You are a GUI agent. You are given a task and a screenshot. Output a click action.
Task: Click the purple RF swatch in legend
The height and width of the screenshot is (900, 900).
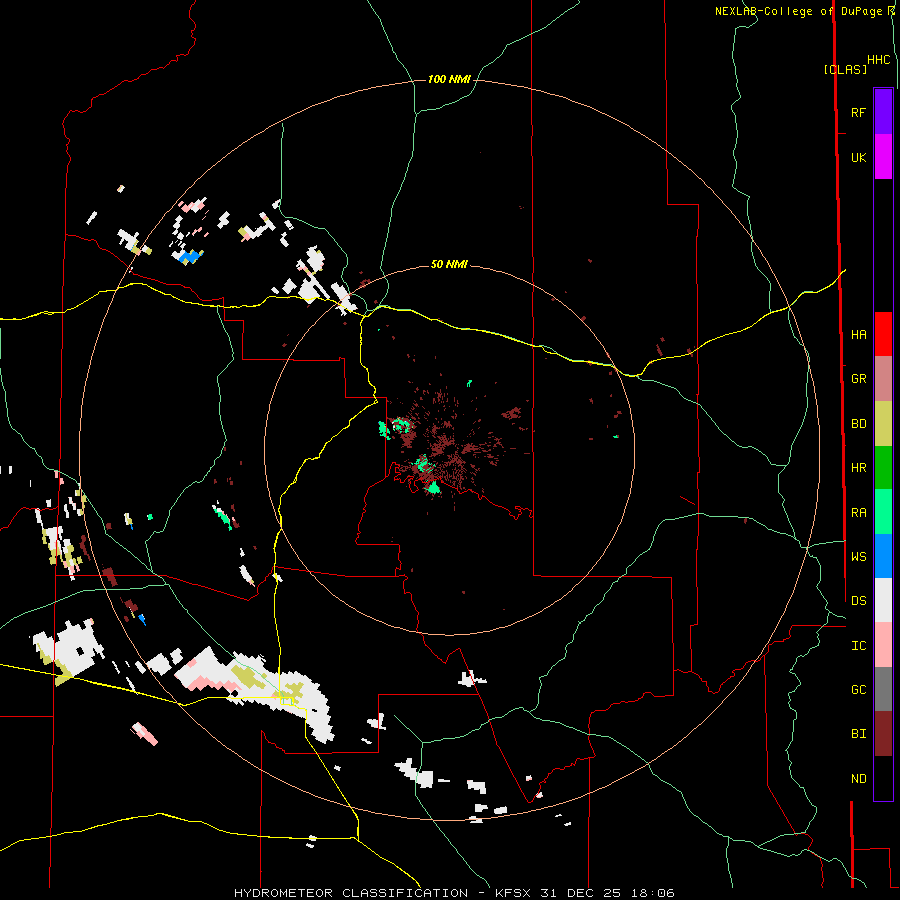click(x=883, y=111)
